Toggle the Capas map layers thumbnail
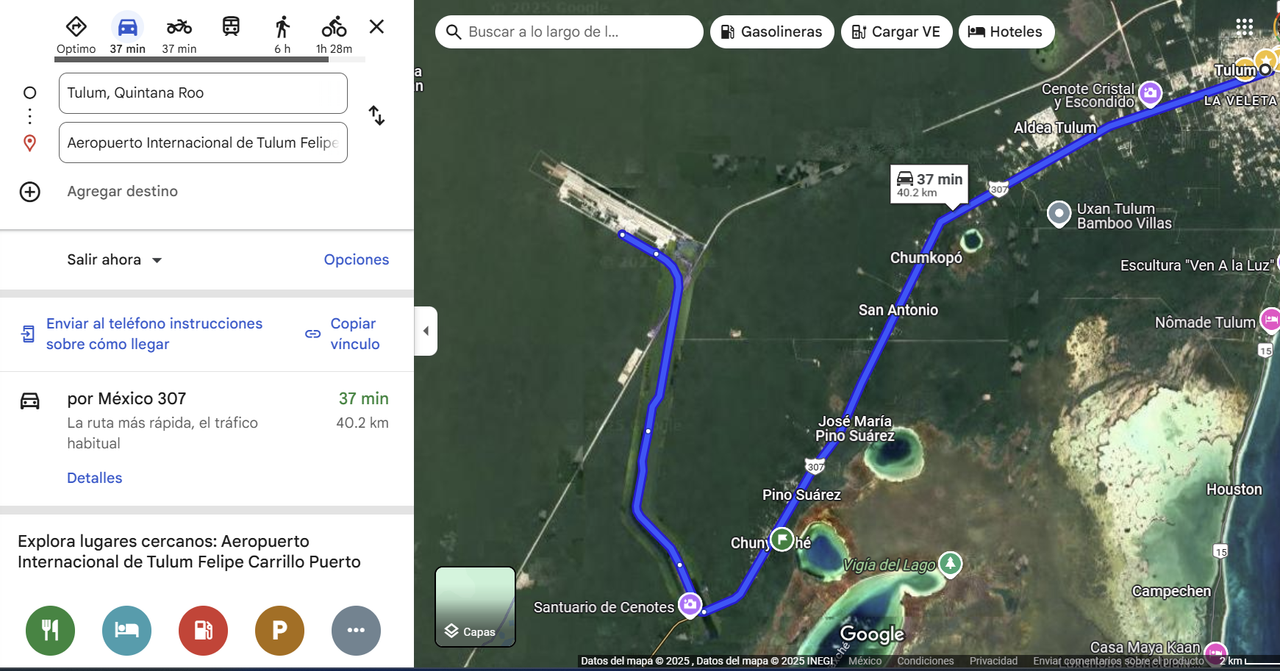This screenshot has width=1280, height=671. click(475, 607)
